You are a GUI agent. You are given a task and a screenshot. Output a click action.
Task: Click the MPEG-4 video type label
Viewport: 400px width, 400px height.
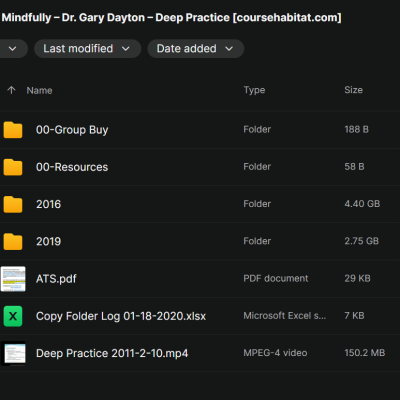click(x=275, y=353)
